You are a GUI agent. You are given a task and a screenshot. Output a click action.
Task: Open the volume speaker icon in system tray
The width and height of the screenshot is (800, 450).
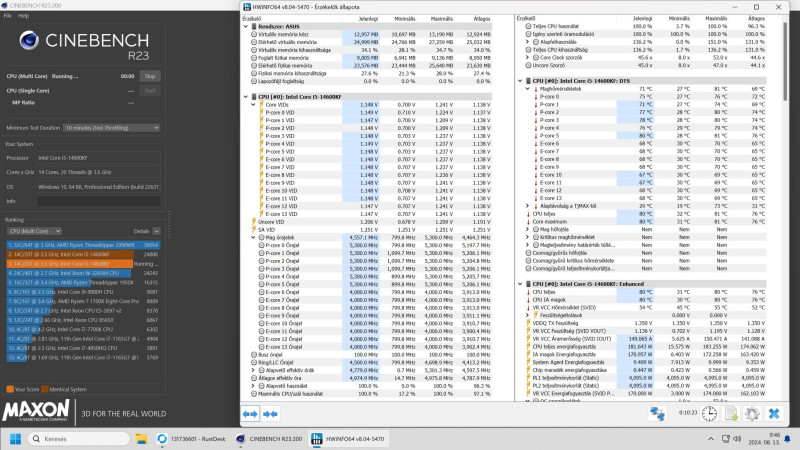coord(737,439)
